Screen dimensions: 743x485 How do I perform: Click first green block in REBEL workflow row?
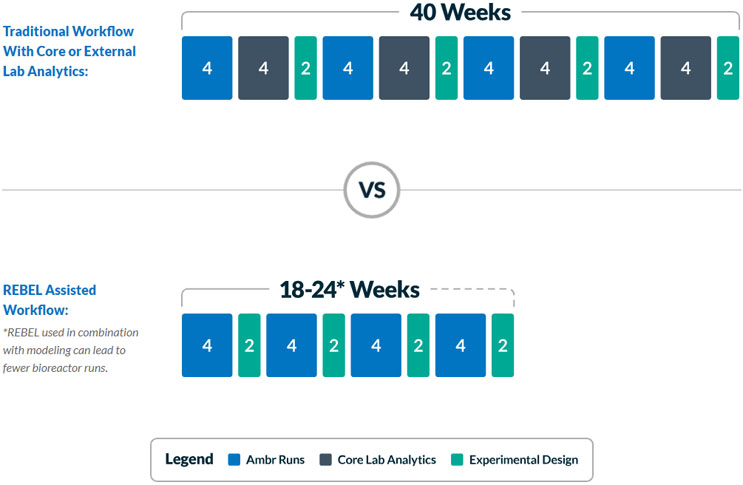pyautogui.click(x=249, y=345)
